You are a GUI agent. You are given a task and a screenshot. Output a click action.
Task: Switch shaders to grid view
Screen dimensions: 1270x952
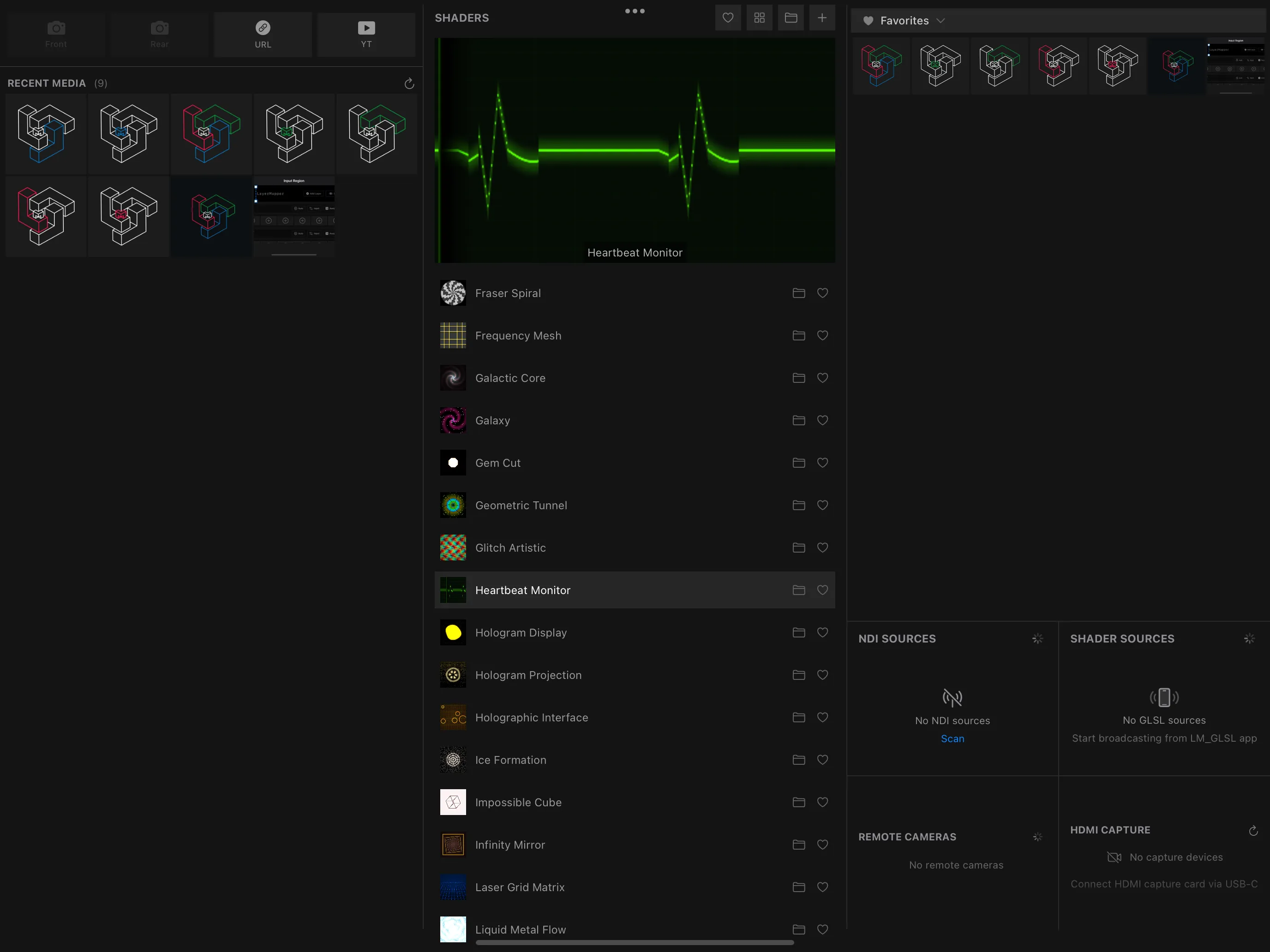[x=760, y=18]
